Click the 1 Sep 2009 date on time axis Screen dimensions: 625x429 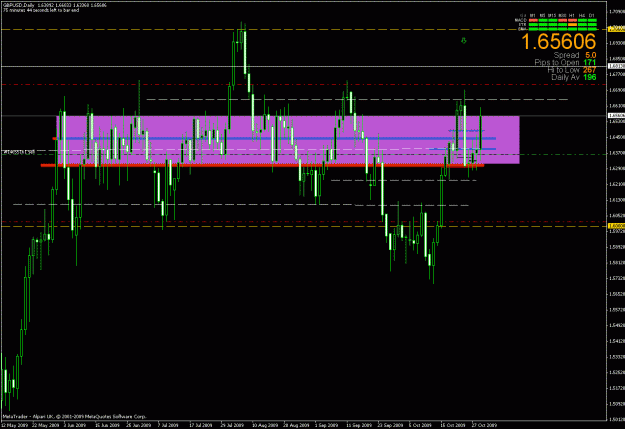click(x=326, y=425)
